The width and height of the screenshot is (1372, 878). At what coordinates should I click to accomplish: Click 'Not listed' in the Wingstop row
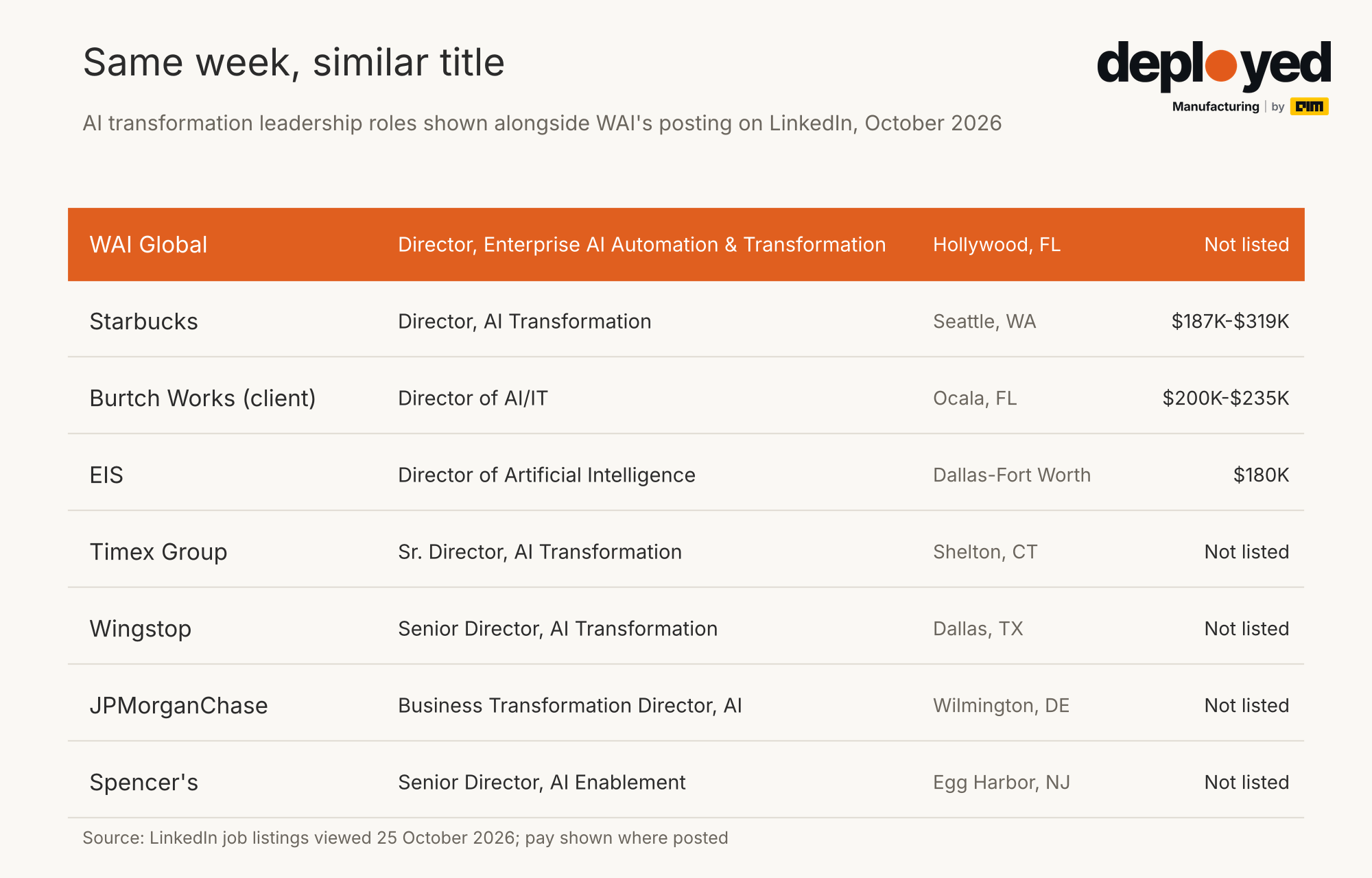point(1246,629)
